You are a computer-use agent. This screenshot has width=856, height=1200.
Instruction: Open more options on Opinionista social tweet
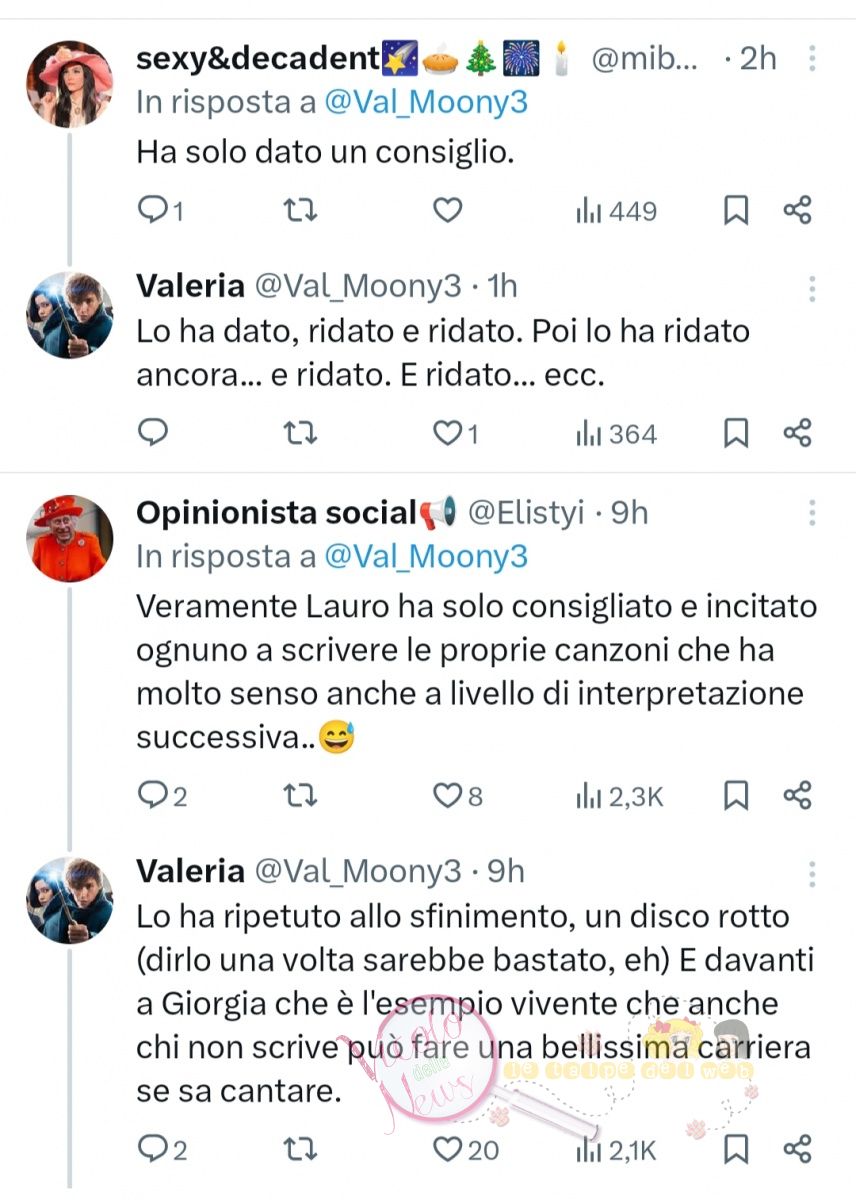[x=812, y=513]
